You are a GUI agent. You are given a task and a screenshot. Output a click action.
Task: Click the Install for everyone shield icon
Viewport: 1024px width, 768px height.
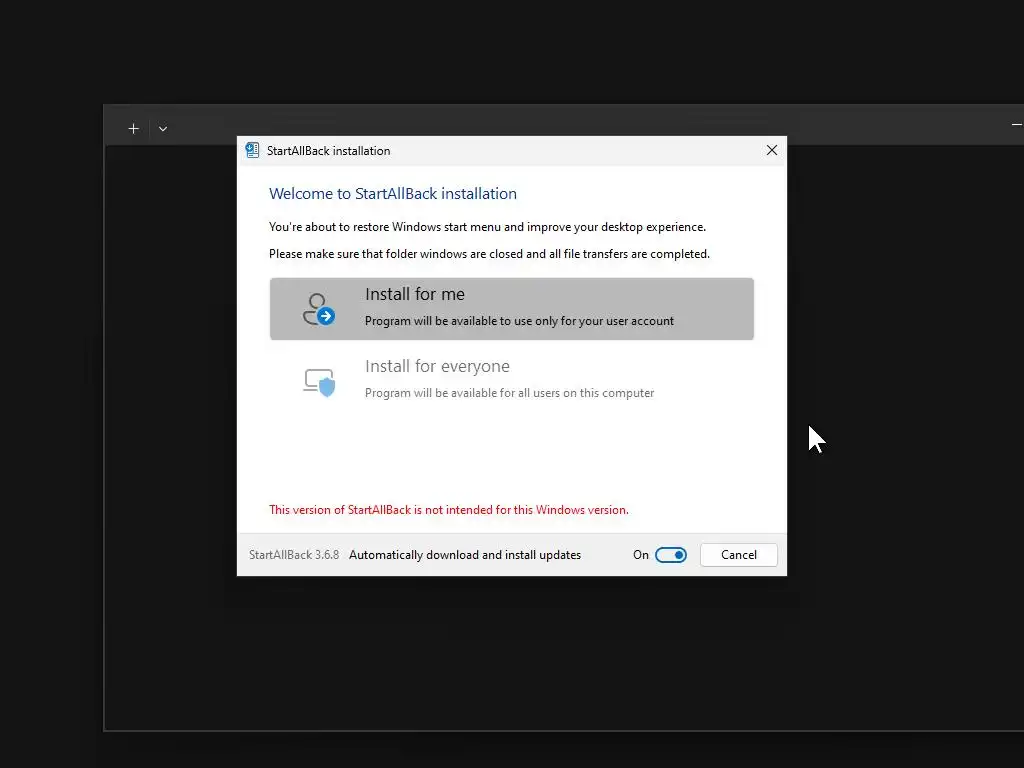pyautogui.click(x=319, y=382)
